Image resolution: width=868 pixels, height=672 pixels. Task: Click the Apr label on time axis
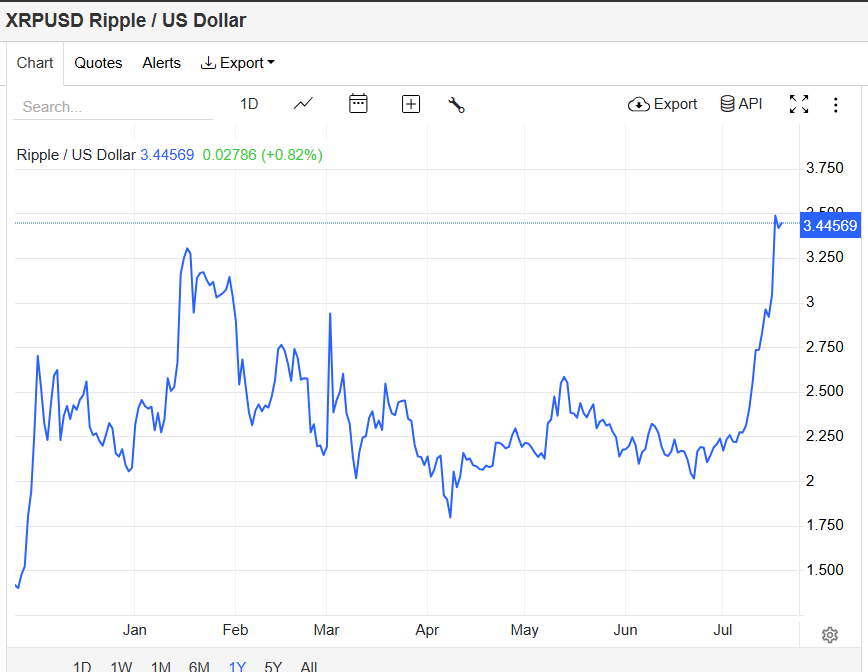tap(427, 630)
